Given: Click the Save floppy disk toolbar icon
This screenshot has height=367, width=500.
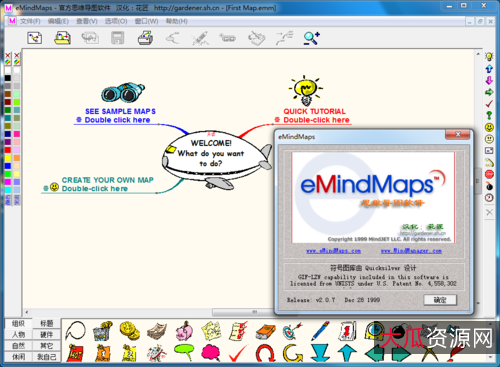Looking at the screenshot, I should tap(117, 38).
